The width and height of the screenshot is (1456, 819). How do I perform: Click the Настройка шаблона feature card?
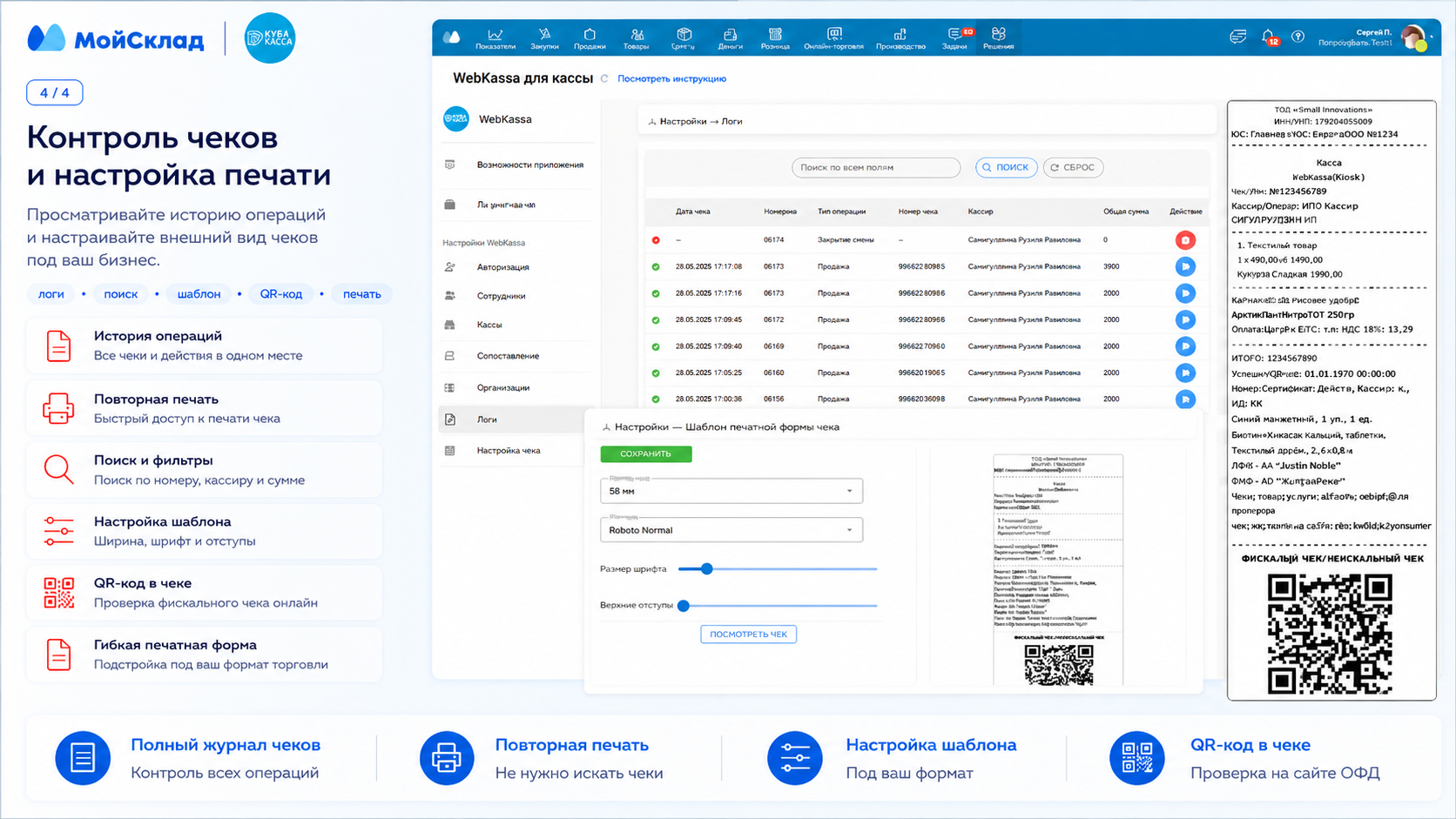[x=205, y=531]
